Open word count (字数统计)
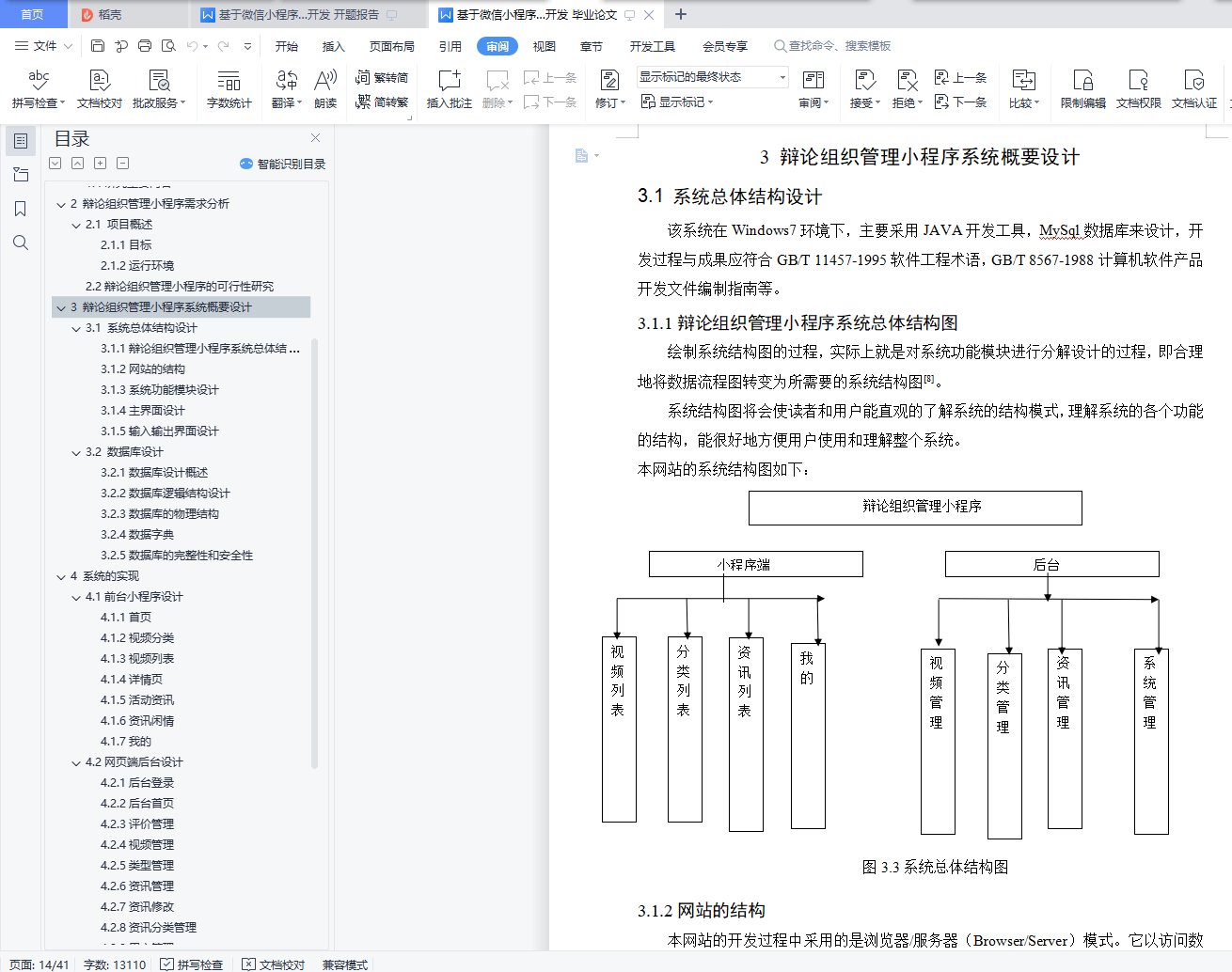Screen dimensions: 1232x972 (229, 89)
